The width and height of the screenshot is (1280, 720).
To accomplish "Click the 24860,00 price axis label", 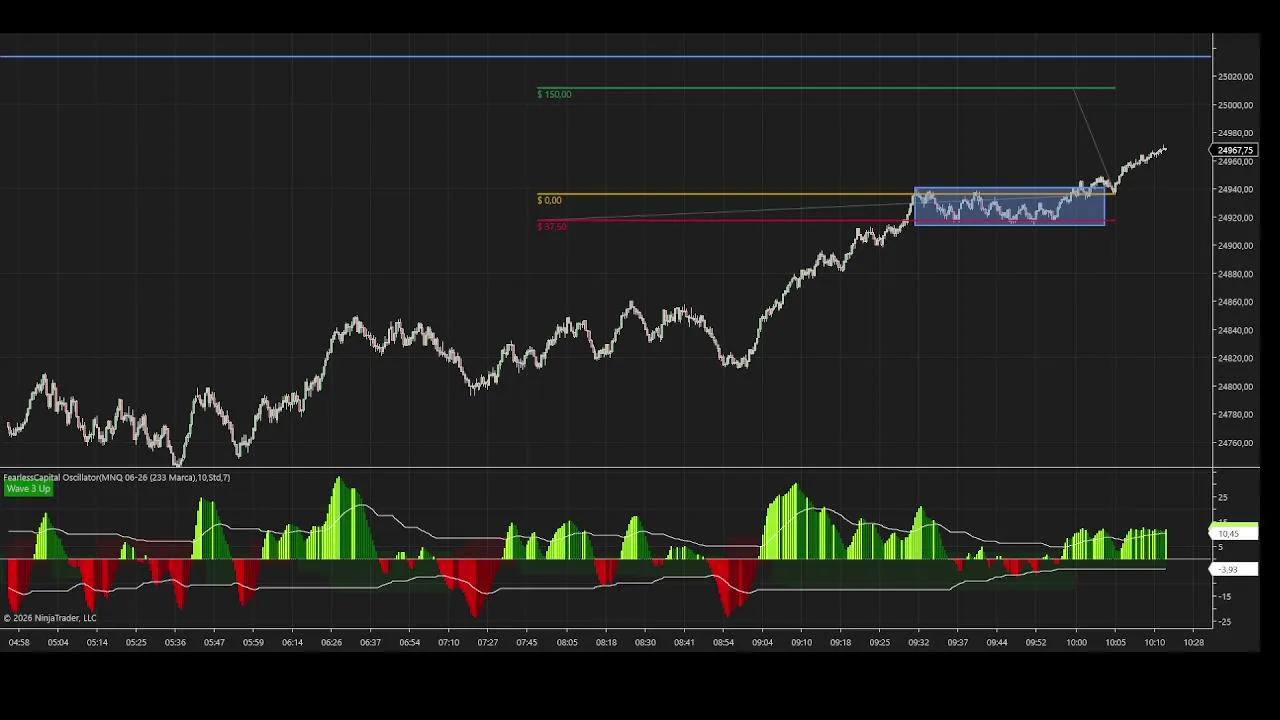I will (x=1235, y=302).
